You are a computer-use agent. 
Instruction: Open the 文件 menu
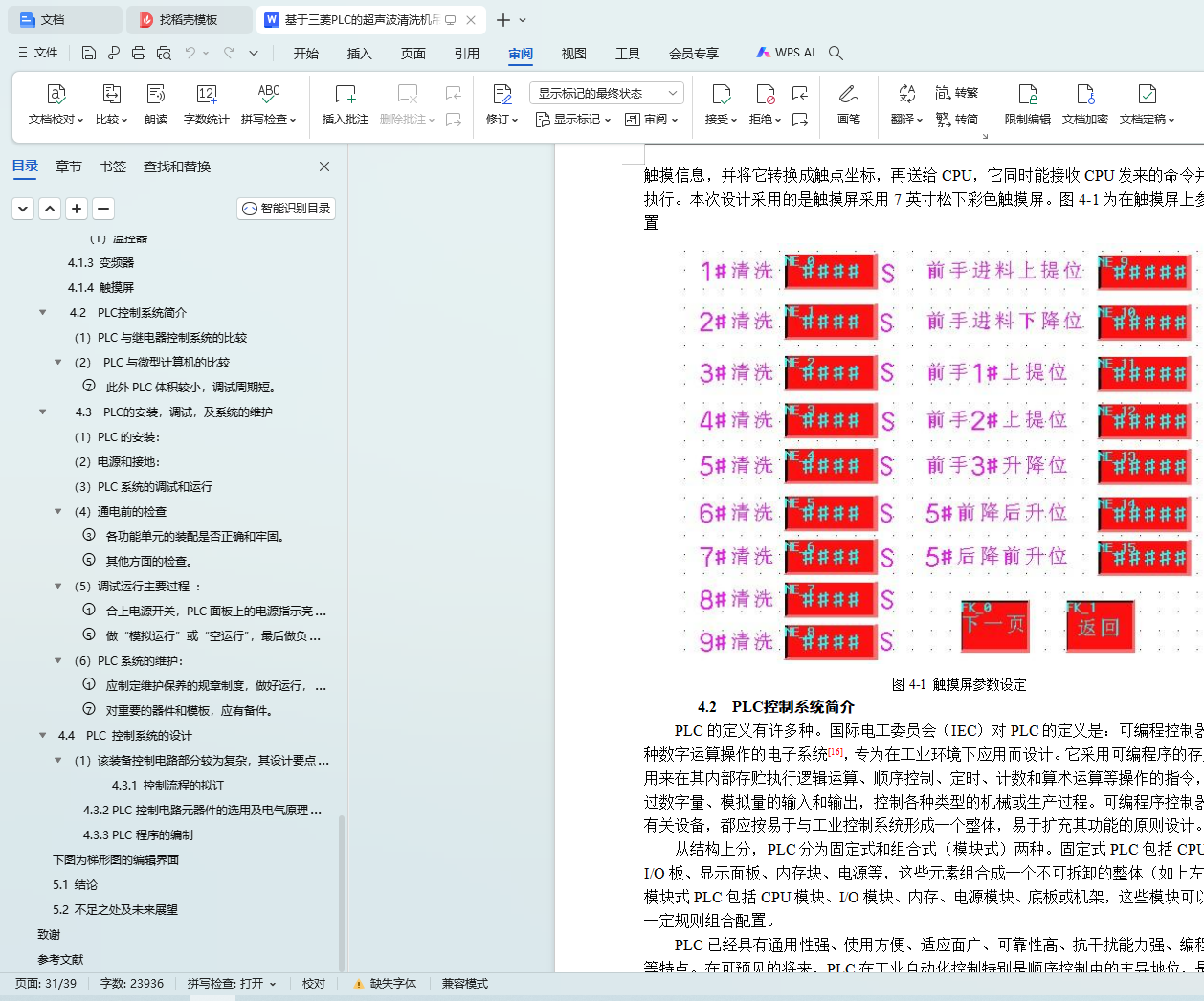38,53
